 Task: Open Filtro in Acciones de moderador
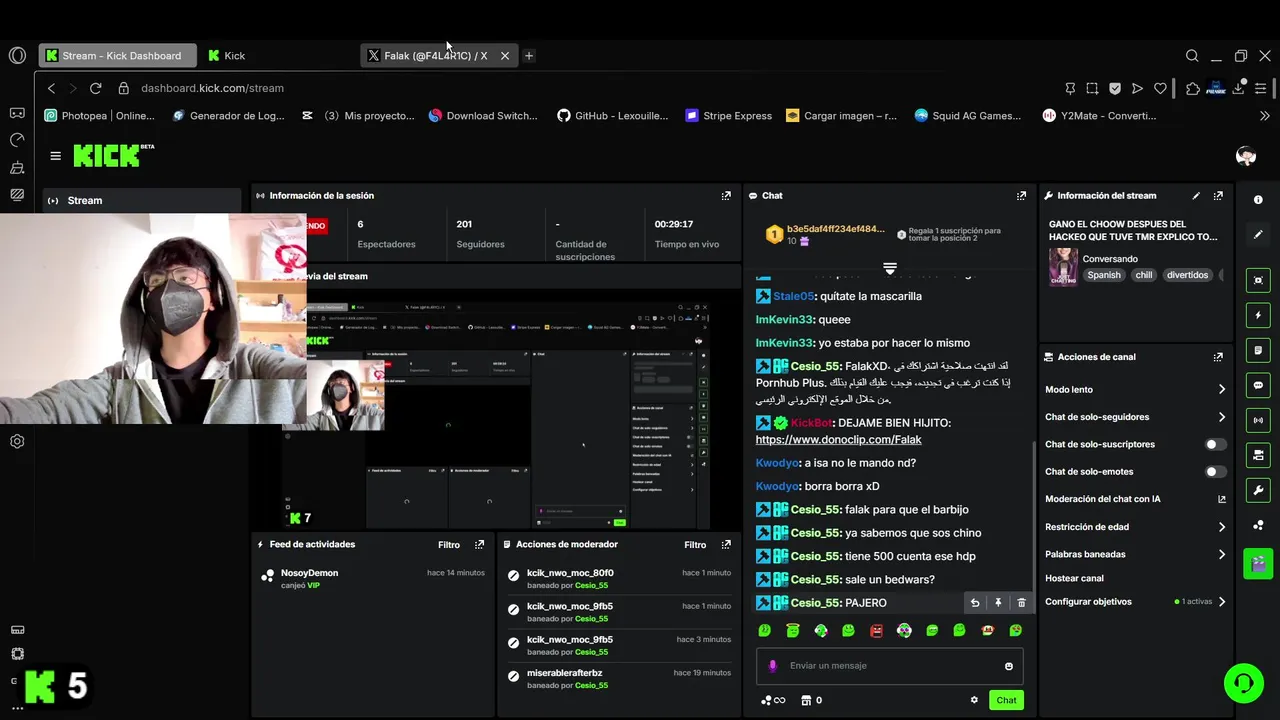pyautogui.click(x=695, y=545)
